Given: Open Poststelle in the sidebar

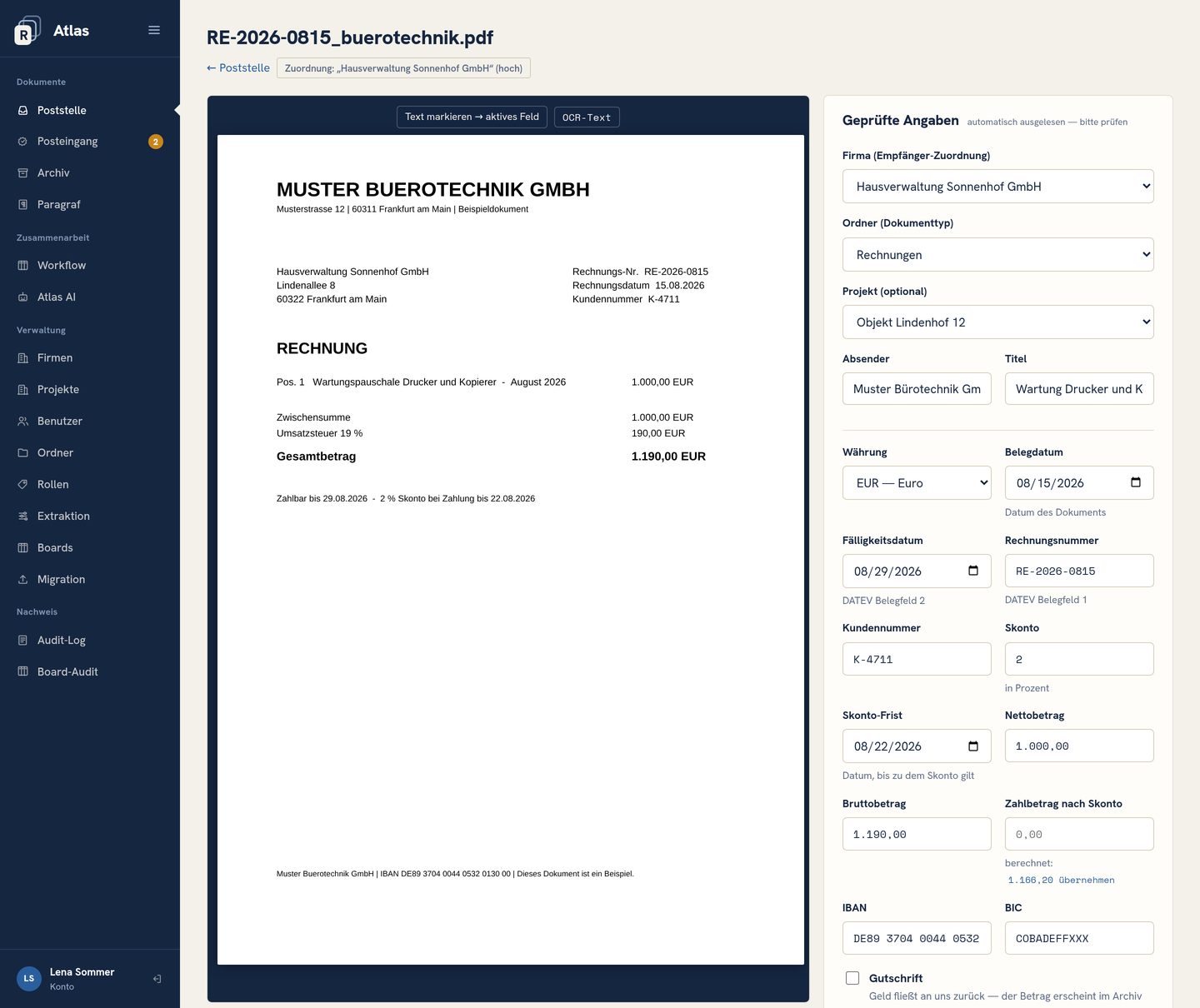Looking at the screenshot, I should tap(90, 110).
